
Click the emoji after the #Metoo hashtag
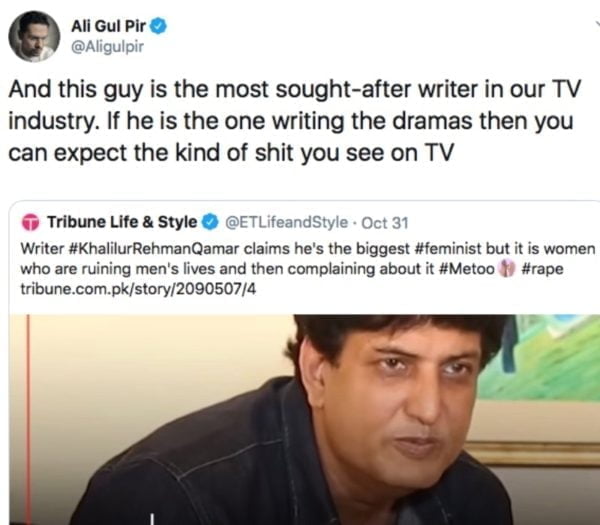(507, 269)
